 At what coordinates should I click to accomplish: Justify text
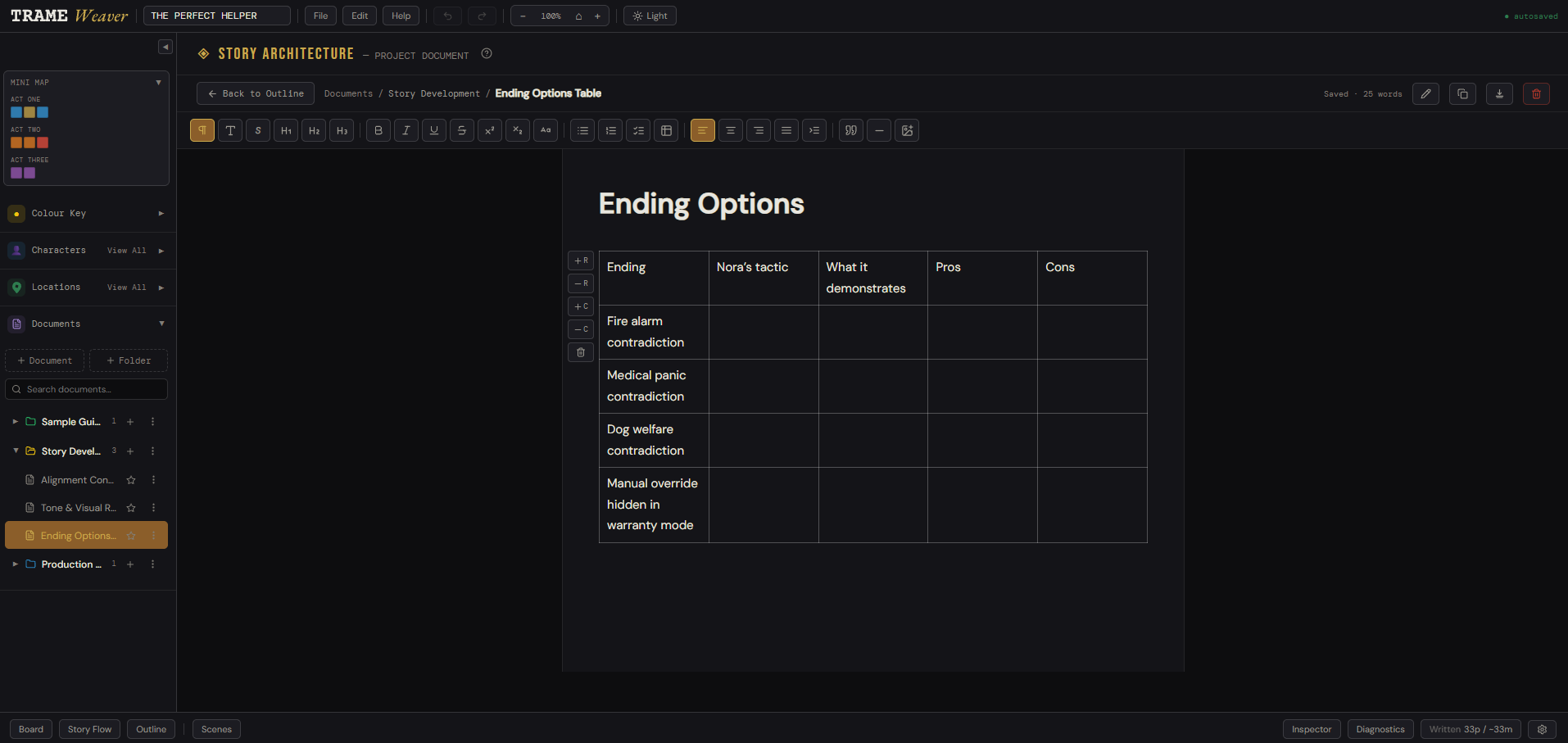[786, 130]
